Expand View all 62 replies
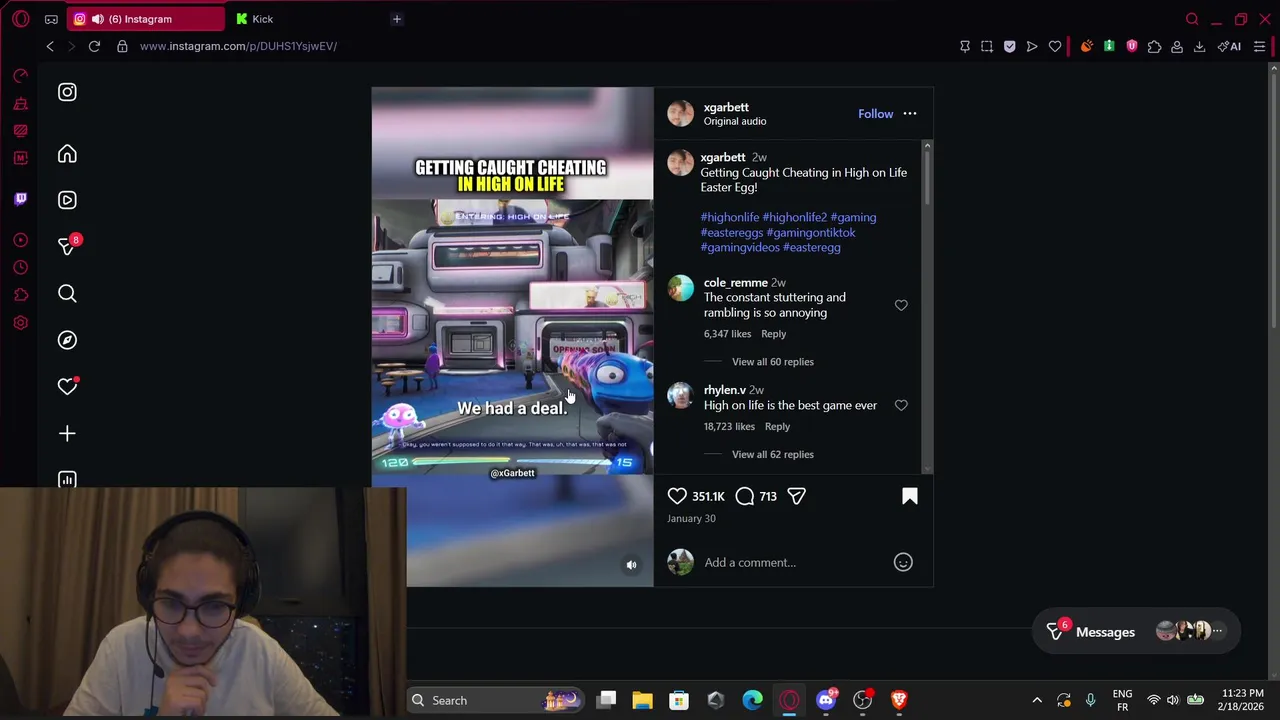 [x=772, y=454]
